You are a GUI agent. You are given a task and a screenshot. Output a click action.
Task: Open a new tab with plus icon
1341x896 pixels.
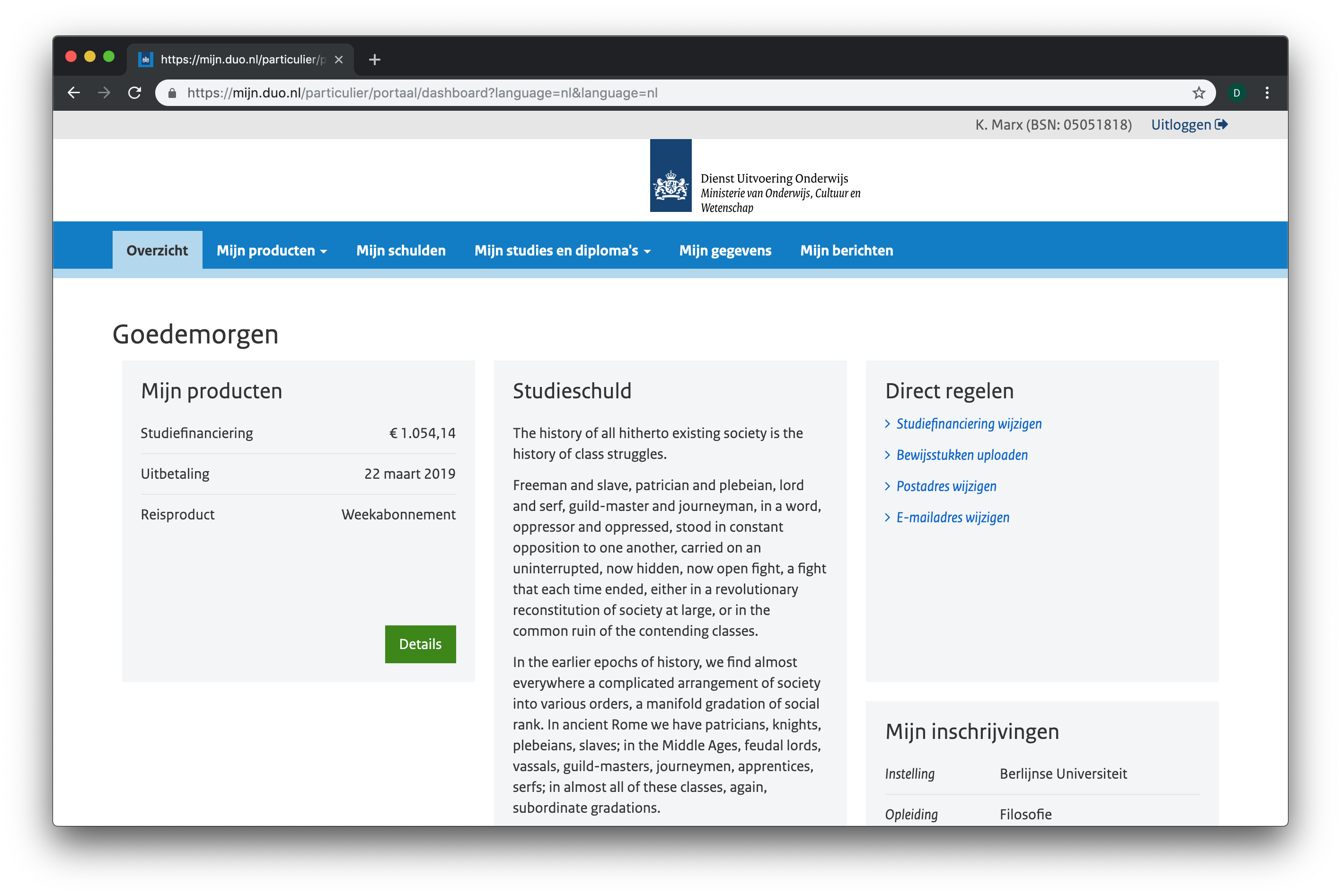[374, 60]
